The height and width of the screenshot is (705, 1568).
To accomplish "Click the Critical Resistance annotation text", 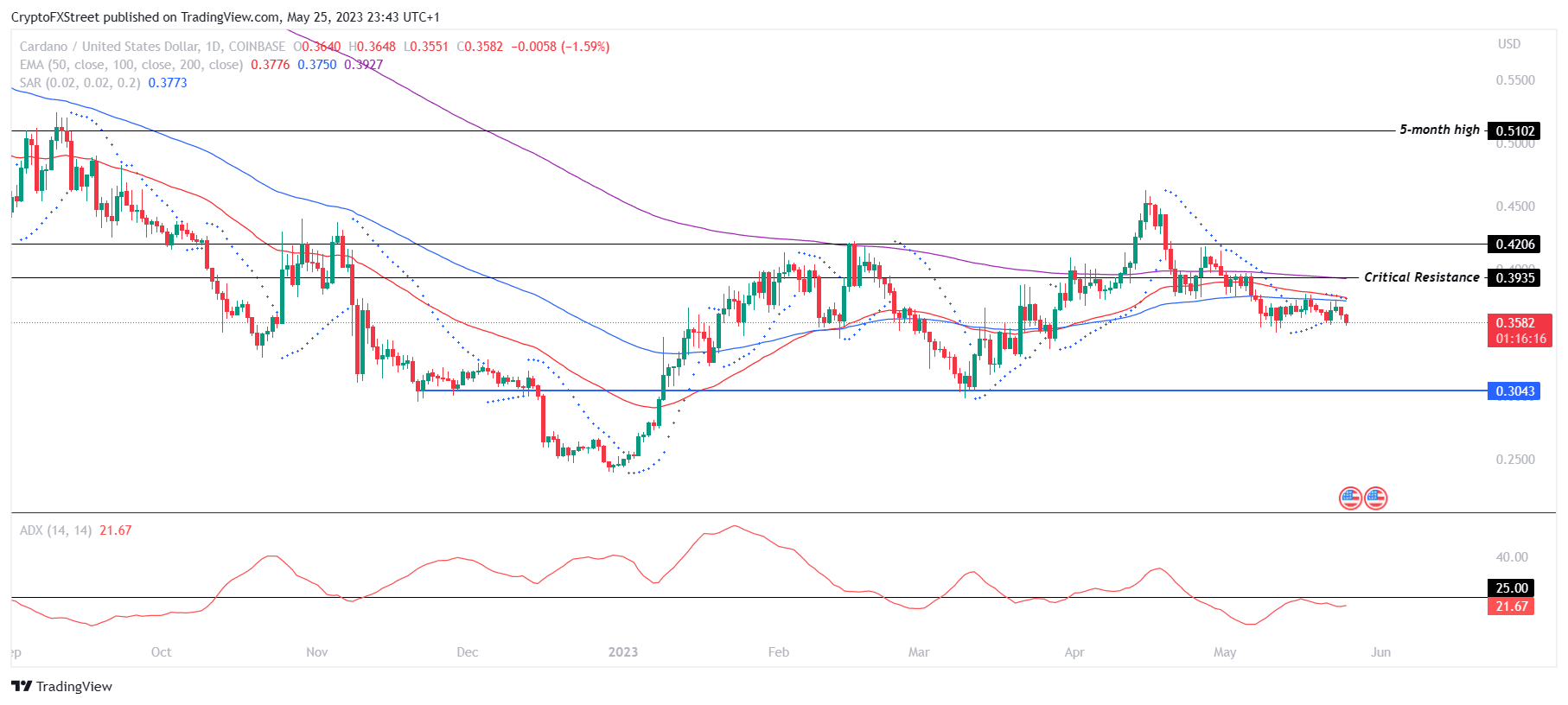I will tap(1422, 277).
